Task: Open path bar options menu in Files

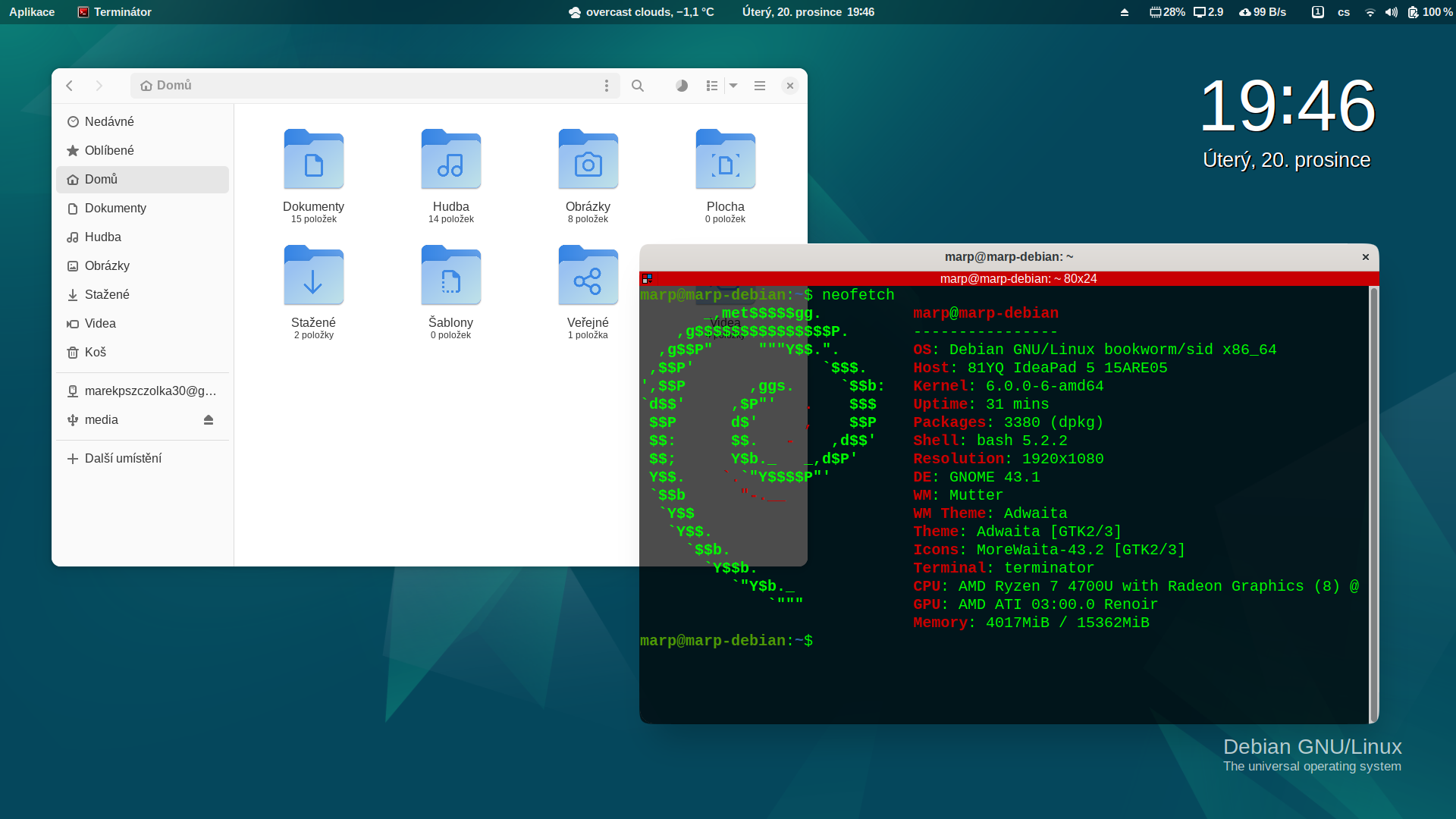Action: 607,86
